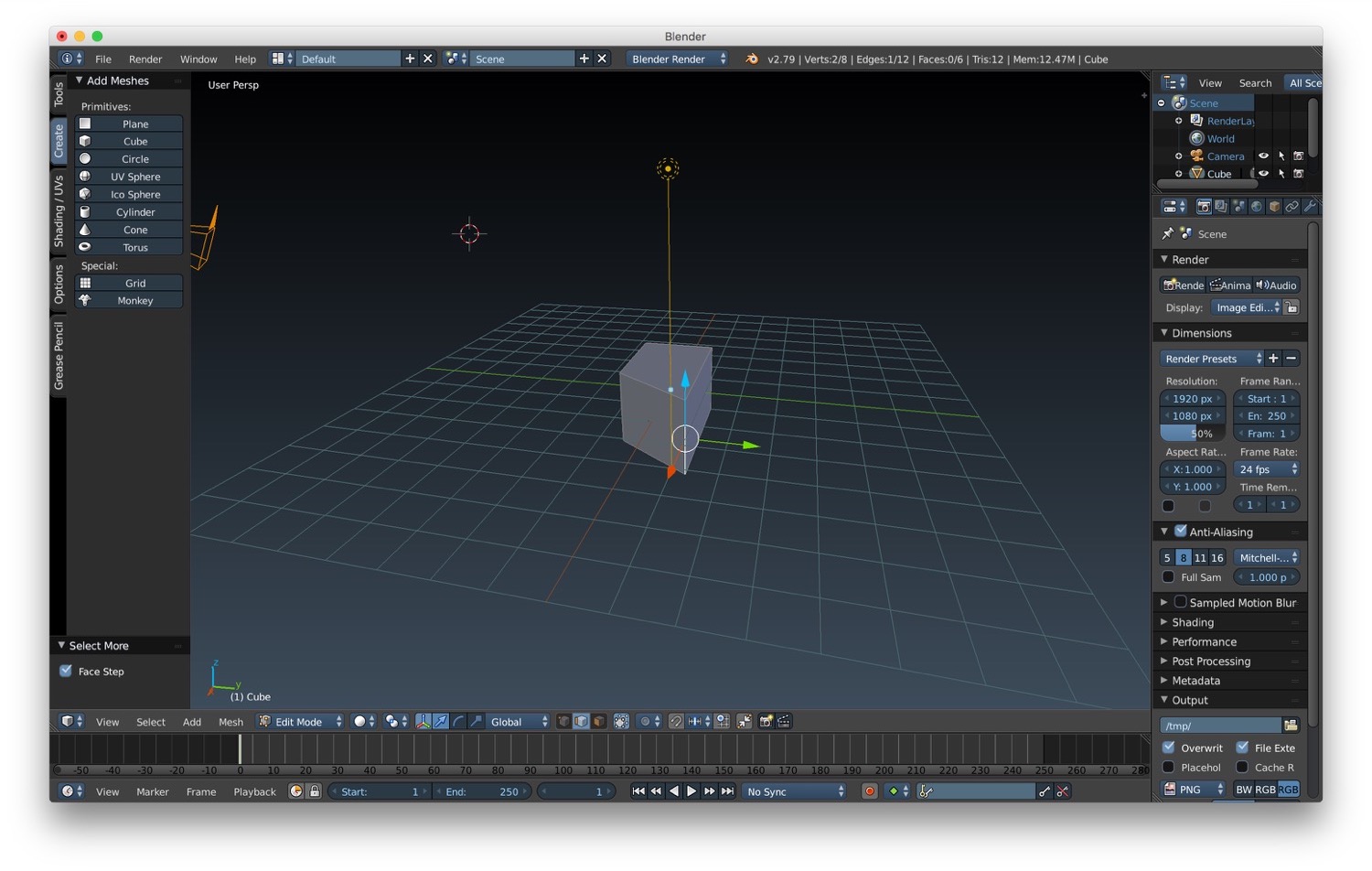Click the Audio render button
The height and width of the screenshot is (871, 1372).
(x=1276, y=285)
